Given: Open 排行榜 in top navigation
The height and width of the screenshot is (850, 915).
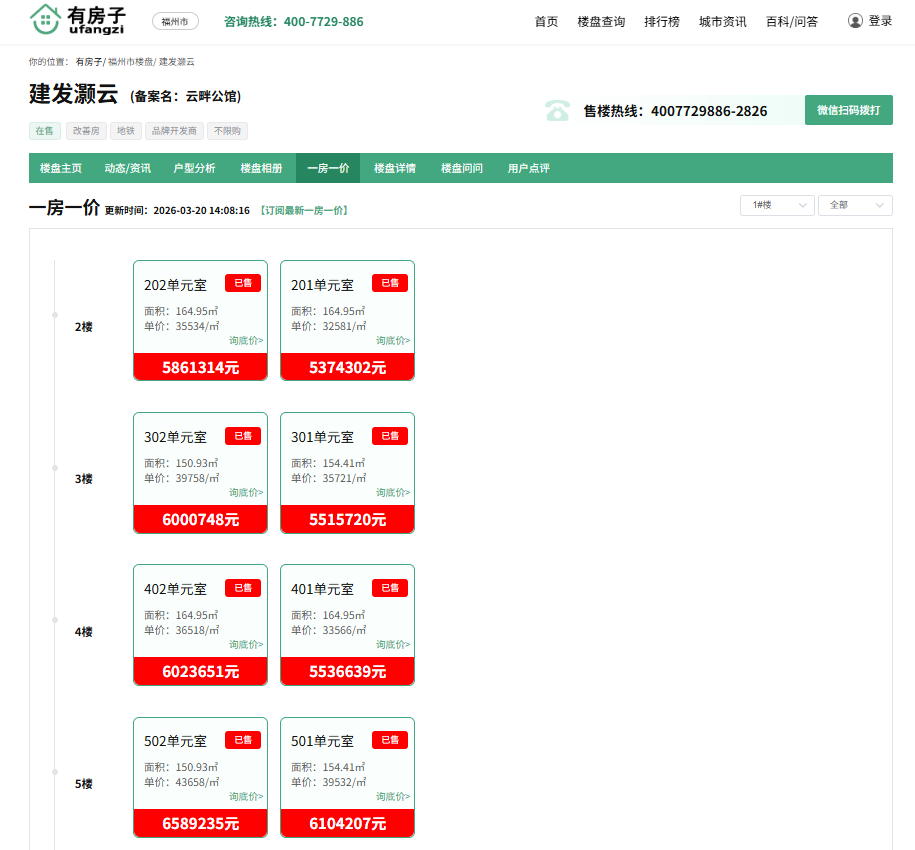Looking at the screenshot, I should (x=662, y=22).
